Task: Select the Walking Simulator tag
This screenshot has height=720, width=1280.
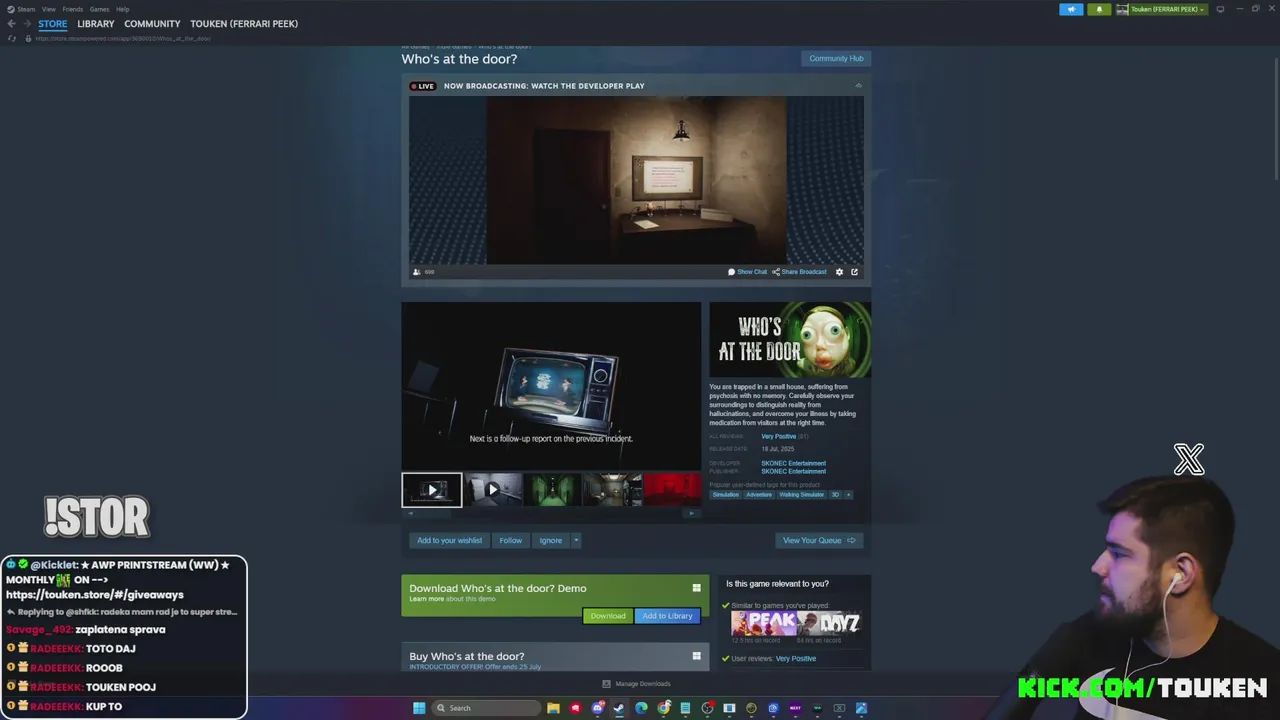Action: [802, 494]
